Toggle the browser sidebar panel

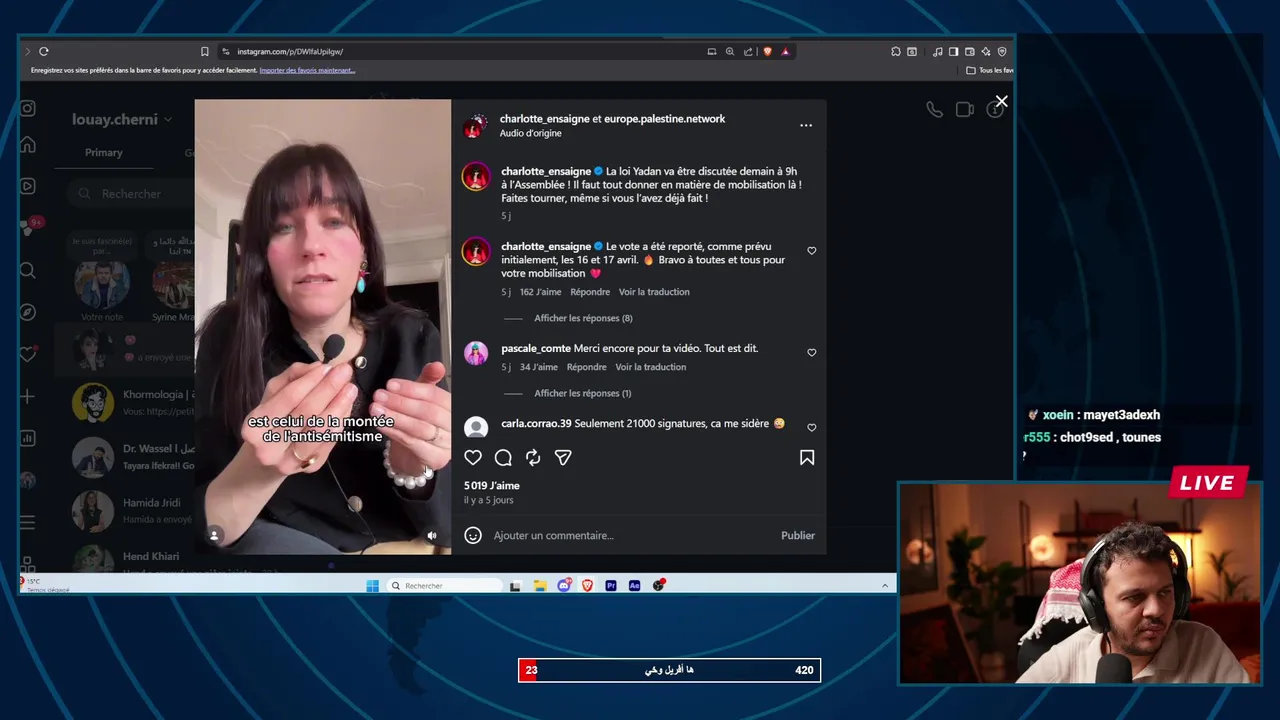[954, 51]
